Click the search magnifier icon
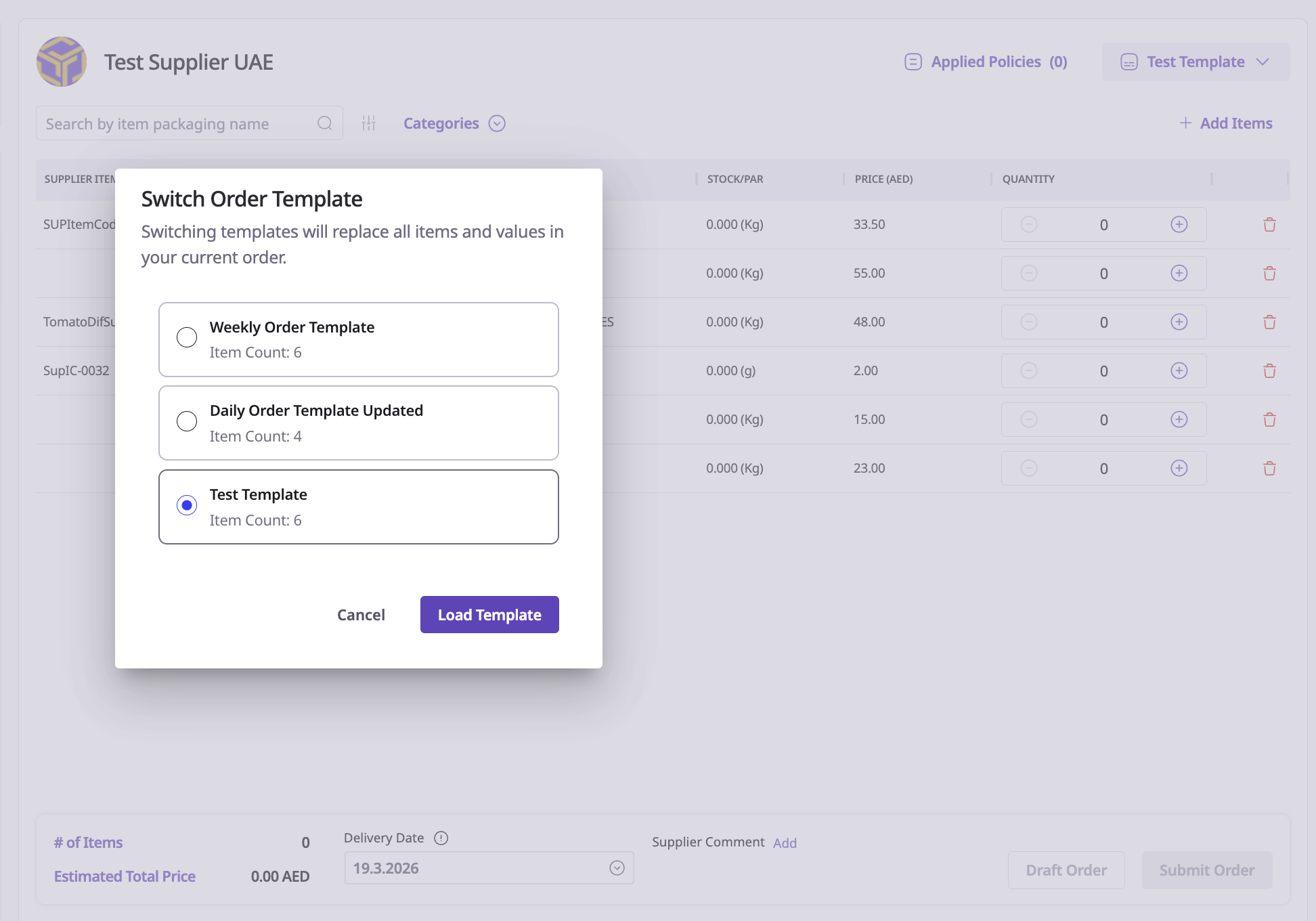The image size is (1316, 921). coord(325,123)
